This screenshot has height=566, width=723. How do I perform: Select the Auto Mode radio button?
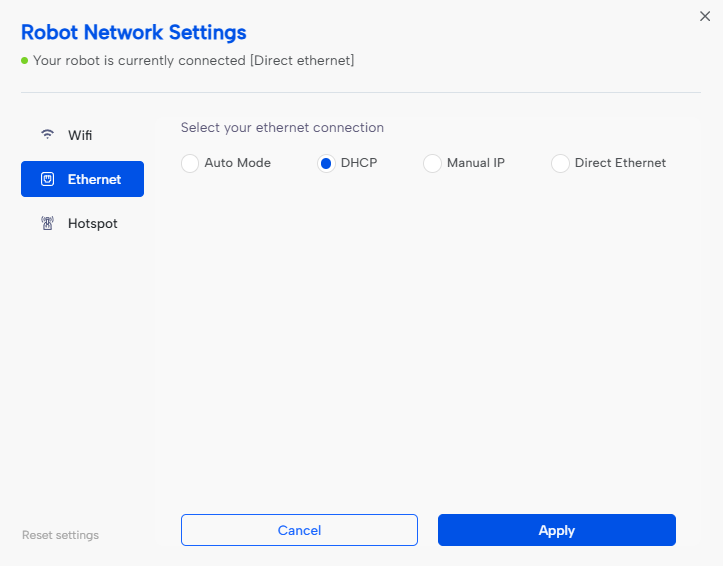click(x=190, y=164)
